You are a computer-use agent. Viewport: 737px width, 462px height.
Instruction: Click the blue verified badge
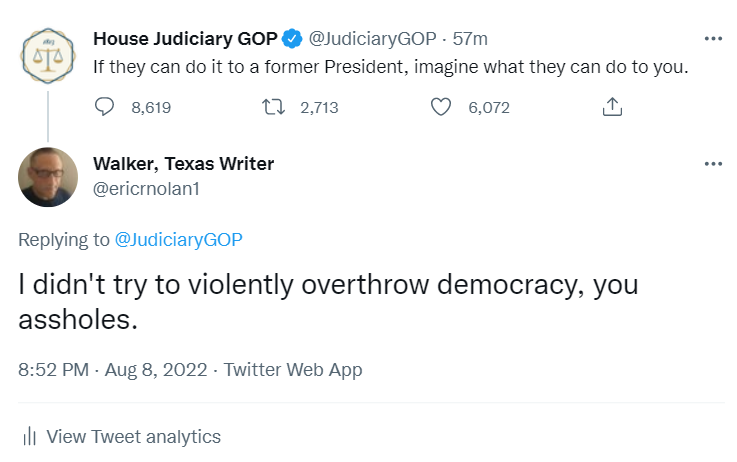(x=291, y=39)
